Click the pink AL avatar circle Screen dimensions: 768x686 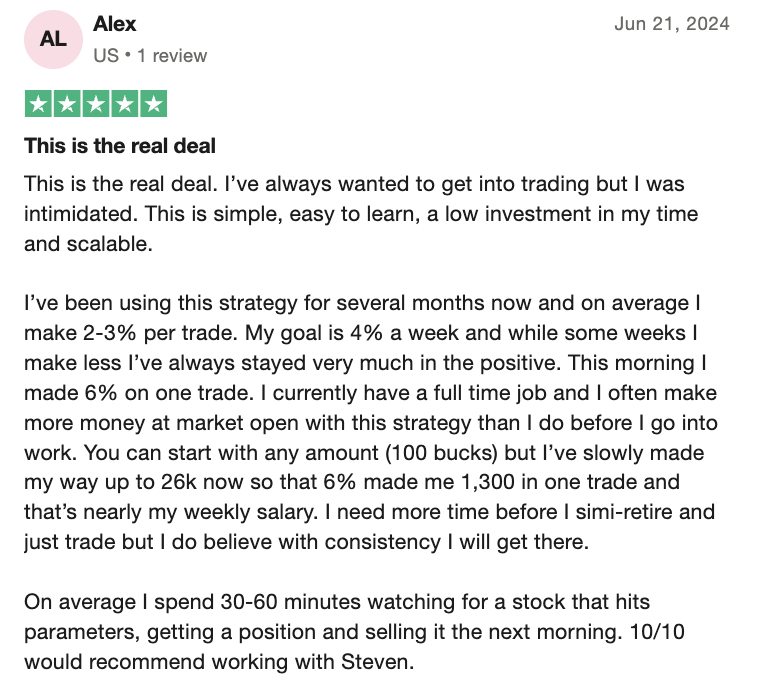click(53, 39)
